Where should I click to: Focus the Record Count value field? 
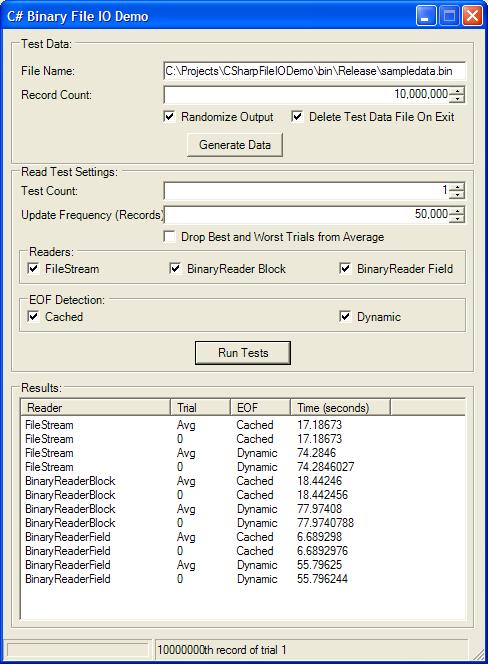(x=307, y=94)
